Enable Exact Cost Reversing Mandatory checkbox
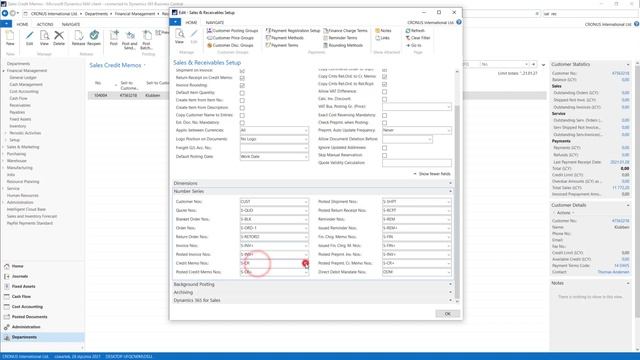Viewport: 640px width, 360px height. pos(384,116)
